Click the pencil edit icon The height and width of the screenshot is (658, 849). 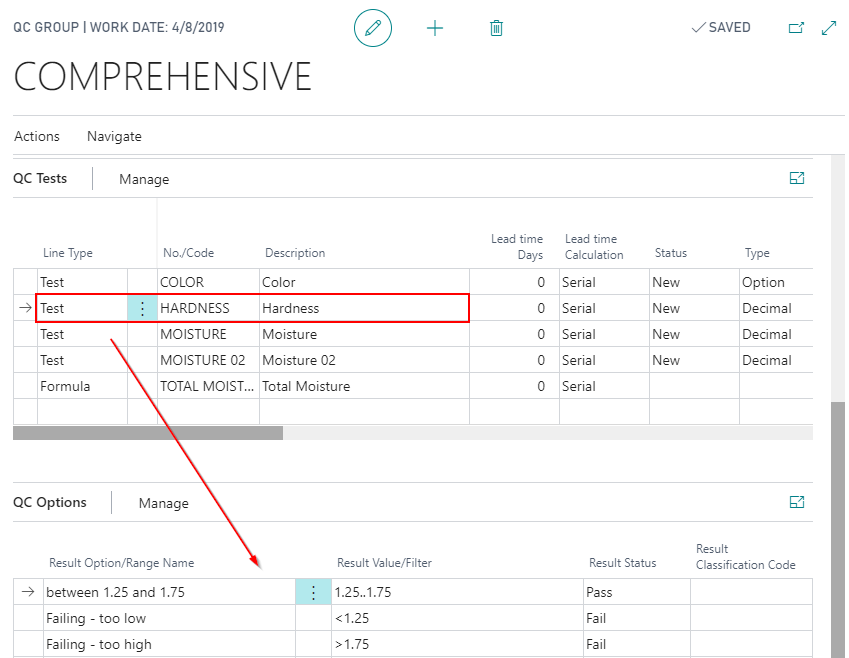pos(373,28)
